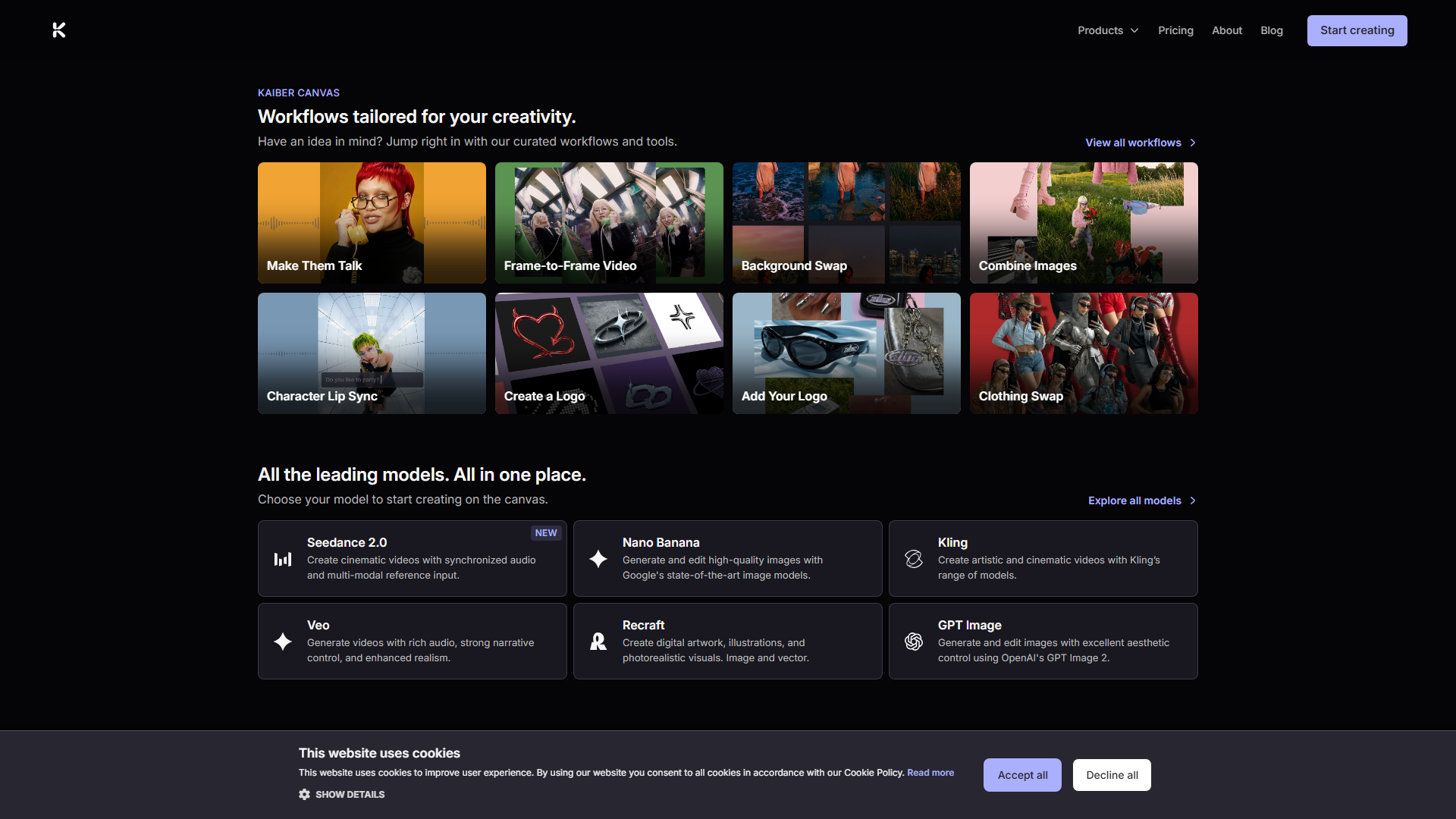Click 'This website uses cookies' heading

click(x=379, y=753)
